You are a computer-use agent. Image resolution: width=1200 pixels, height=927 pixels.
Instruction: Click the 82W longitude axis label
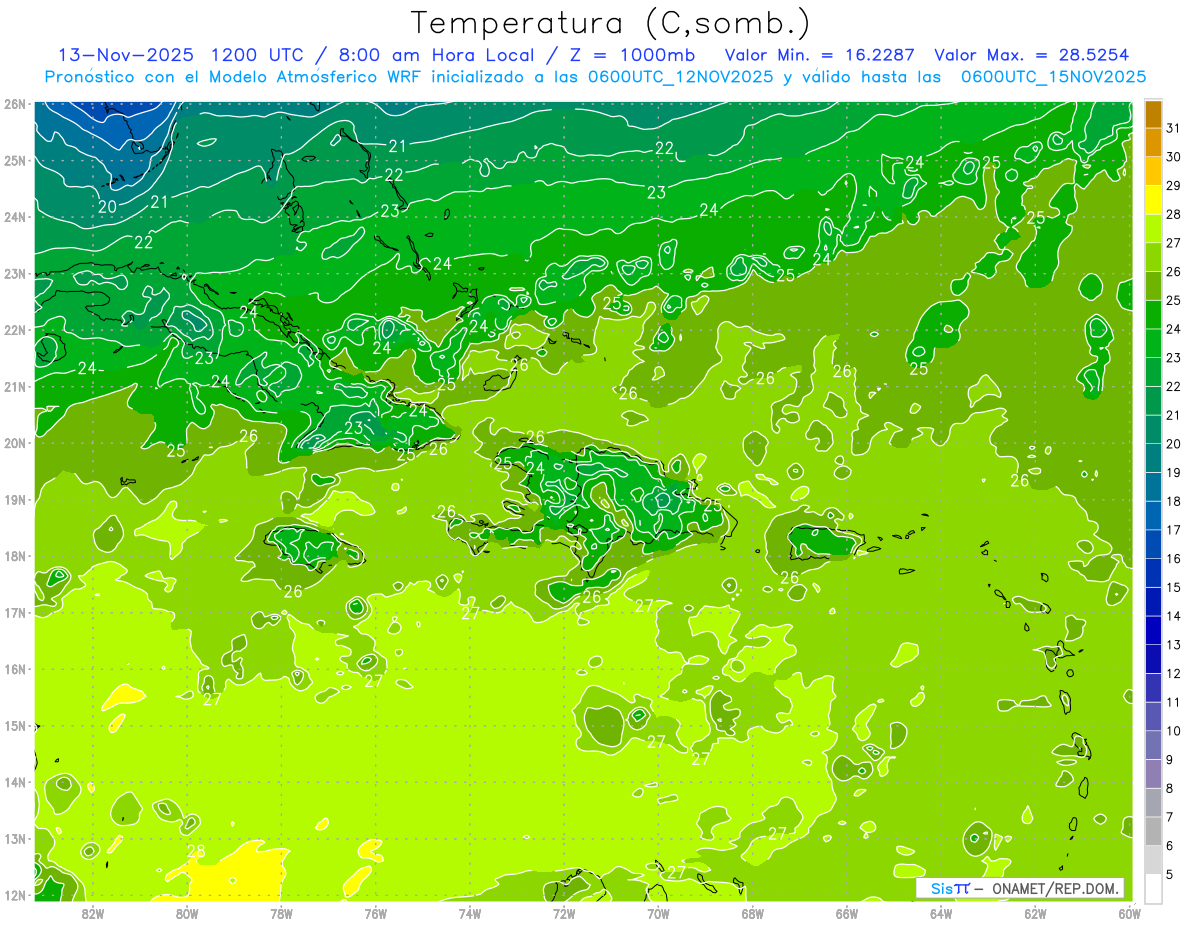click(x=93, y=913)
